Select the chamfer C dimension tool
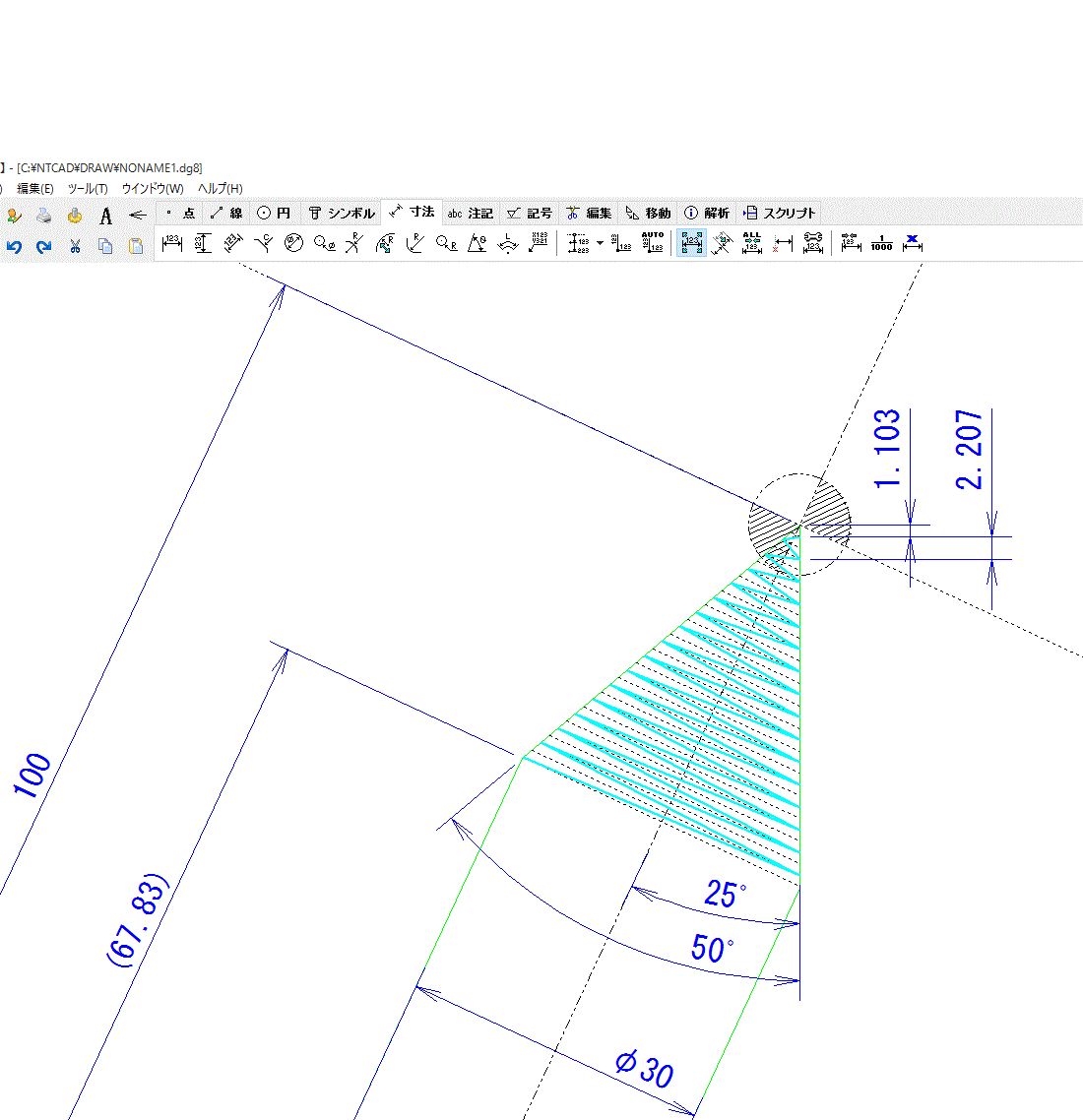Viewport: 1083px width, 1120px height. [264, 244]
